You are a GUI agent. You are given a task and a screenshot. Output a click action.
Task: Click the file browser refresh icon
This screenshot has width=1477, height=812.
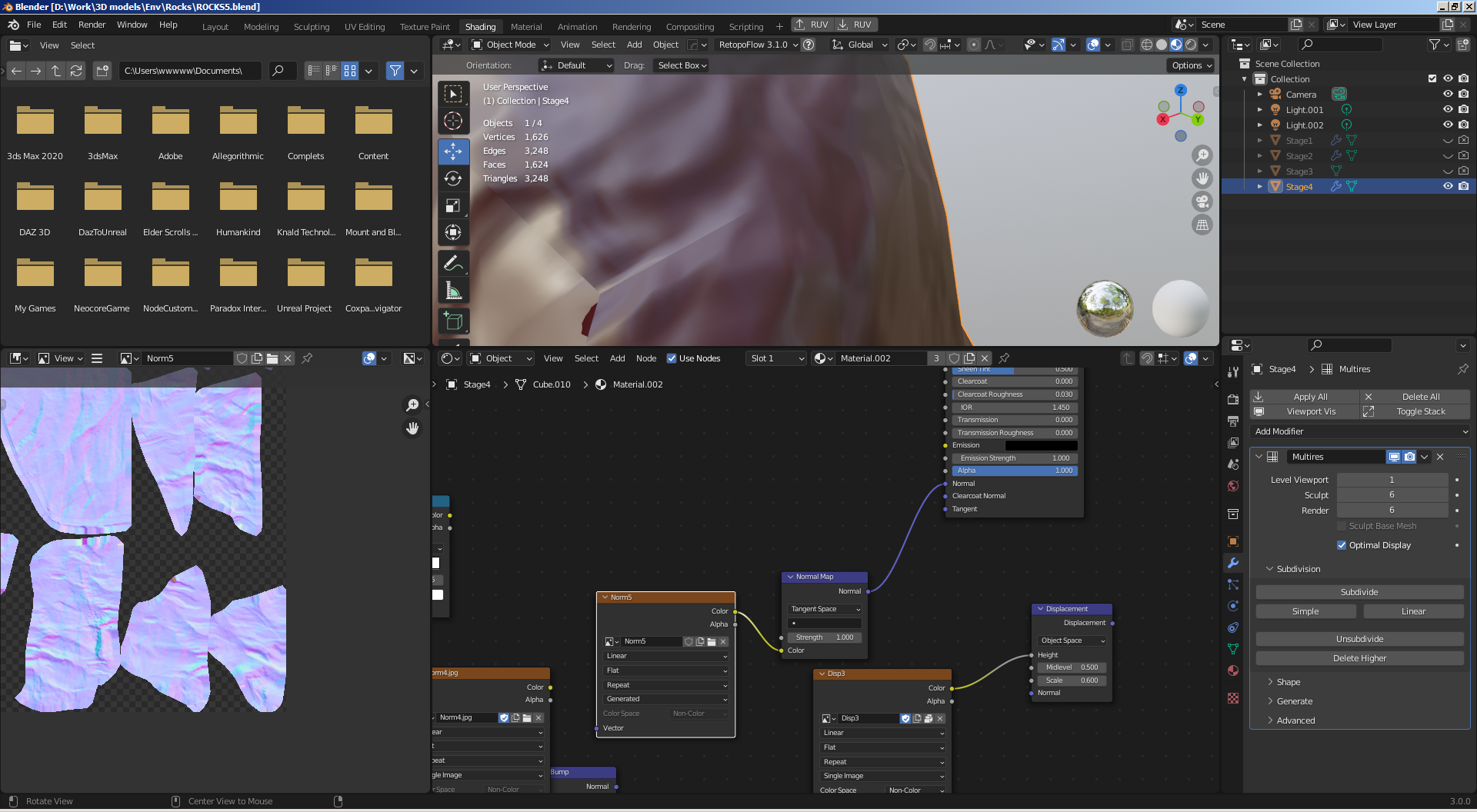pyautogui.click(x=75, y=71)
